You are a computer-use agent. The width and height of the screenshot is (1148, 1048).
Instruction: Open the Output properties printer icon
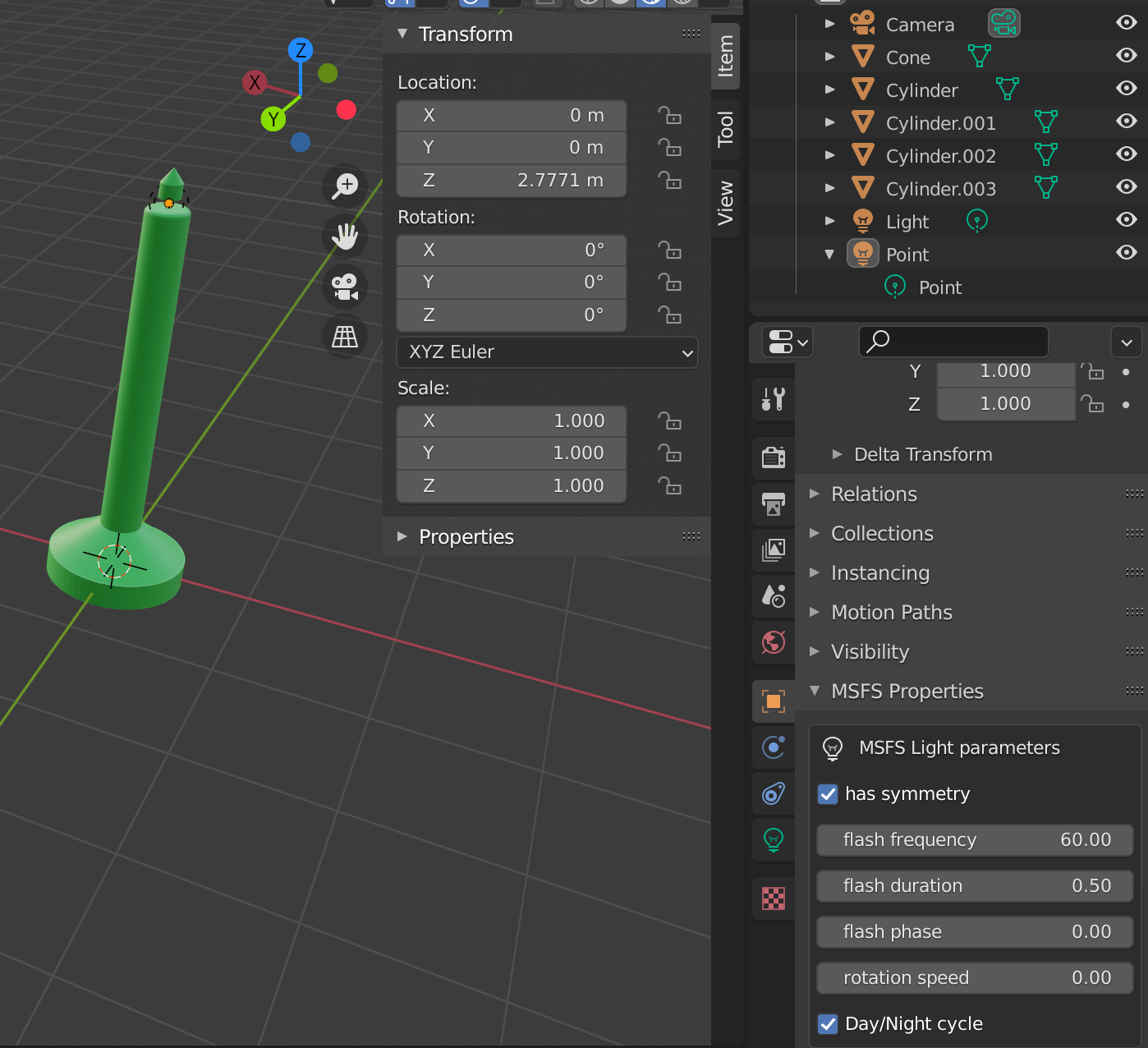[774, 503]
